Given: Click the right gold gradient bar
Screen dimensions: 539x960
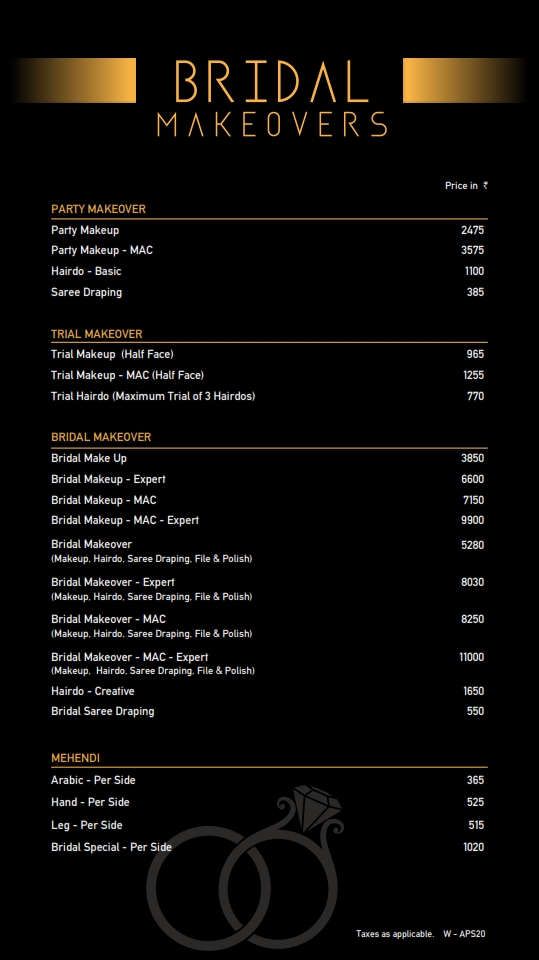Looking at the screenshot, I should pyautogui.click(x=464, y=80).
